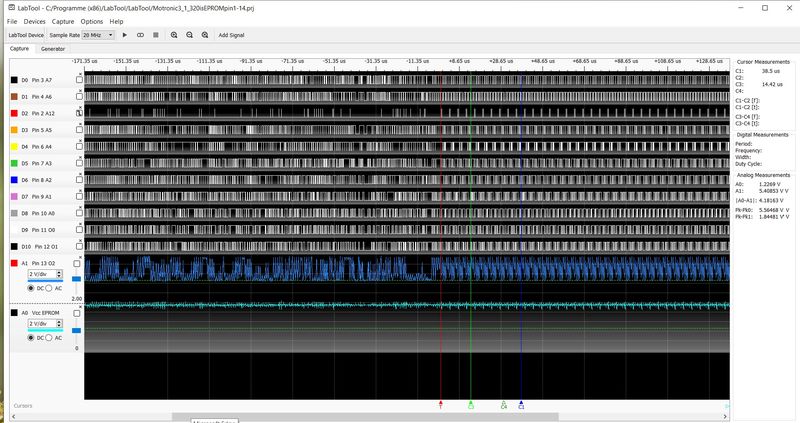Click the third magnifier, zoom-all icon
Screen dimensions: 800x423
pyautogui.click(x=205, y=35)
